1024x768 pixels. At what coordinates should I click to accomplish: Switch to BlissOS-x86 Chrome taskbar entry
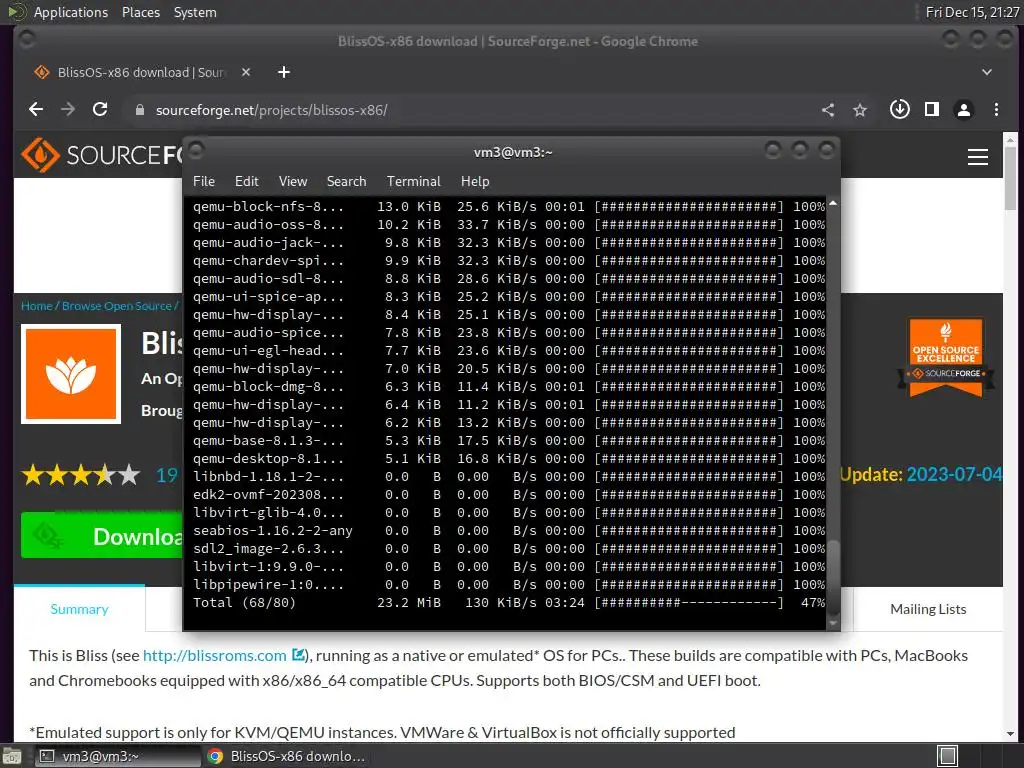point(287,756)
